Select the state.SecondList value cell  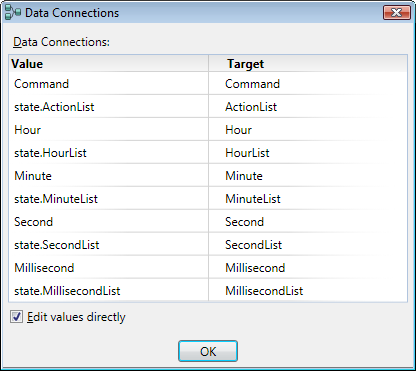pos(109,245)
